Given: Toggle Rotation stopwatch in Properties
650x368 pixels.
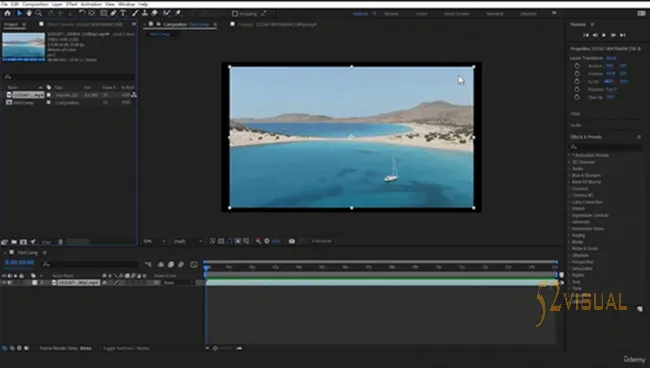Looking at the screenshot, I should [x=577, y=89].
